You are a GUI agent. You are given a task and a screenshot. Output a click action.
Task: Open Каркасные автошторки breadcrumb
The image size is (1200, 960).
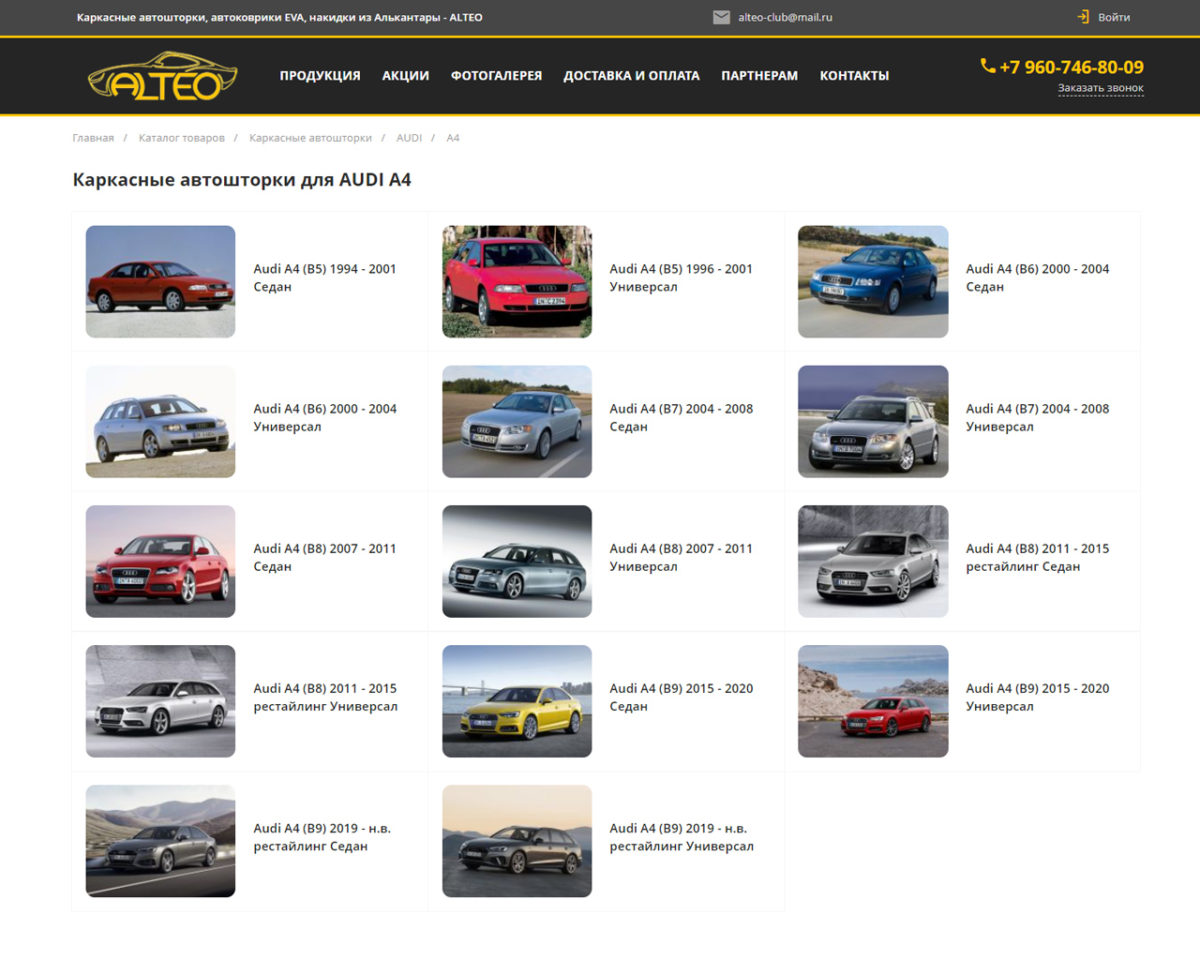310,138
